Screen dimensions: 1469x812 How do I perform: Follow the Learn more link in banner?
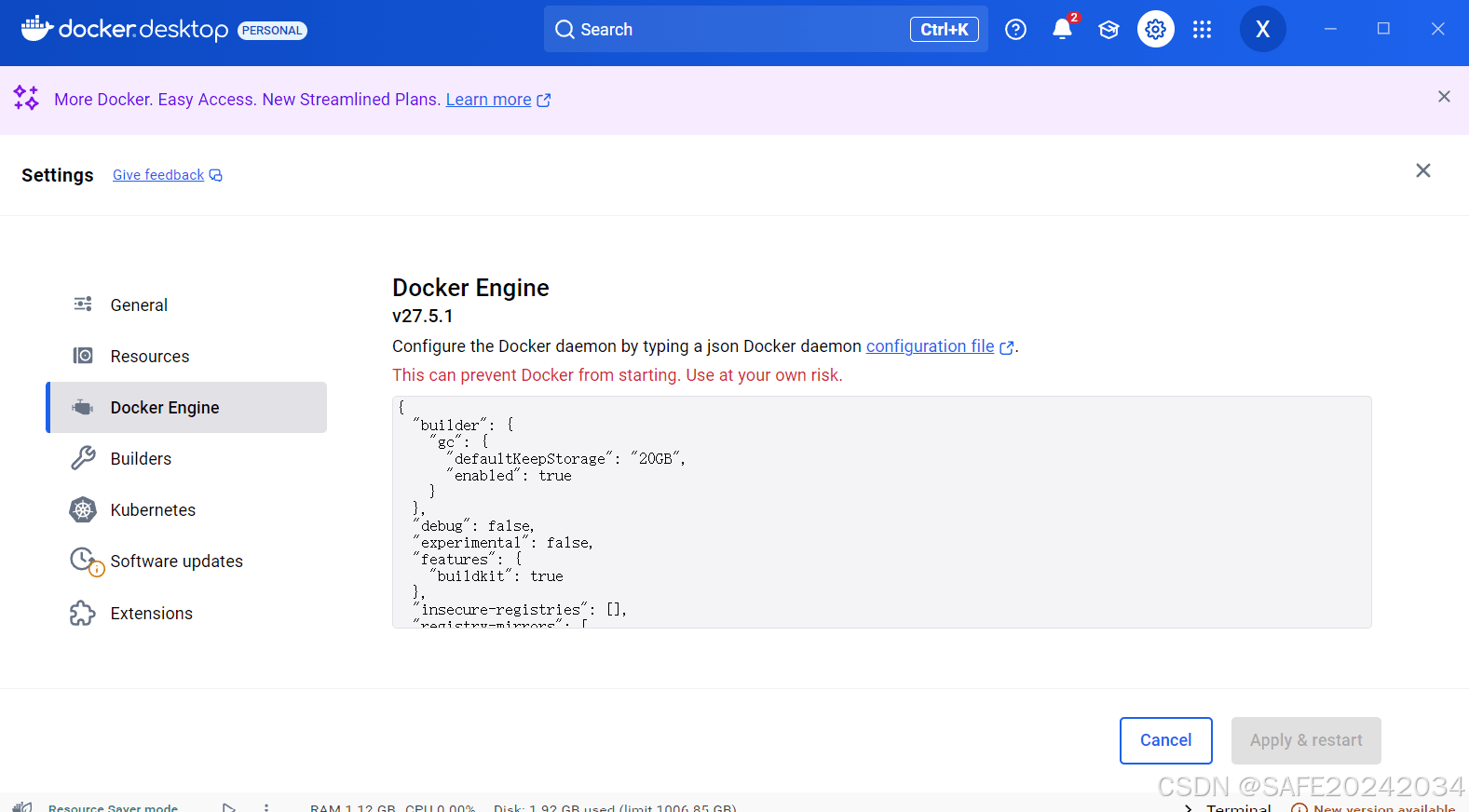[488, 100]
